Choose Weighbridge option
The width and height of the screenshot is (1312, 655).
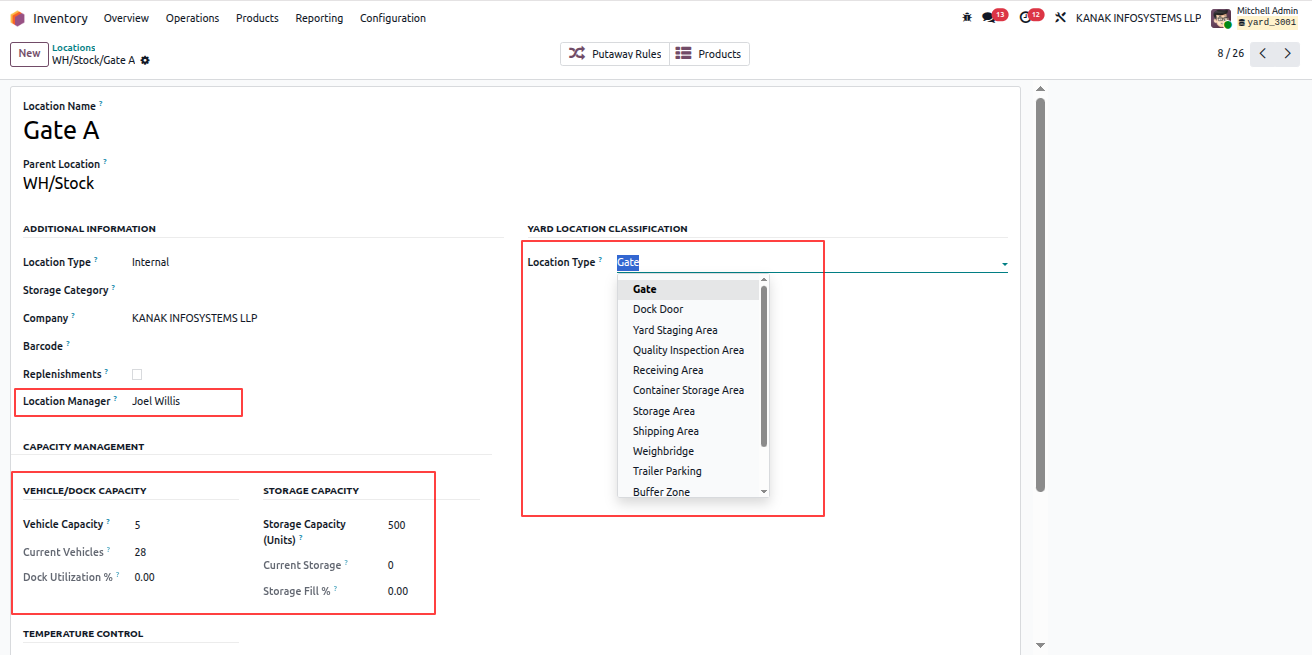click(688, 451)
